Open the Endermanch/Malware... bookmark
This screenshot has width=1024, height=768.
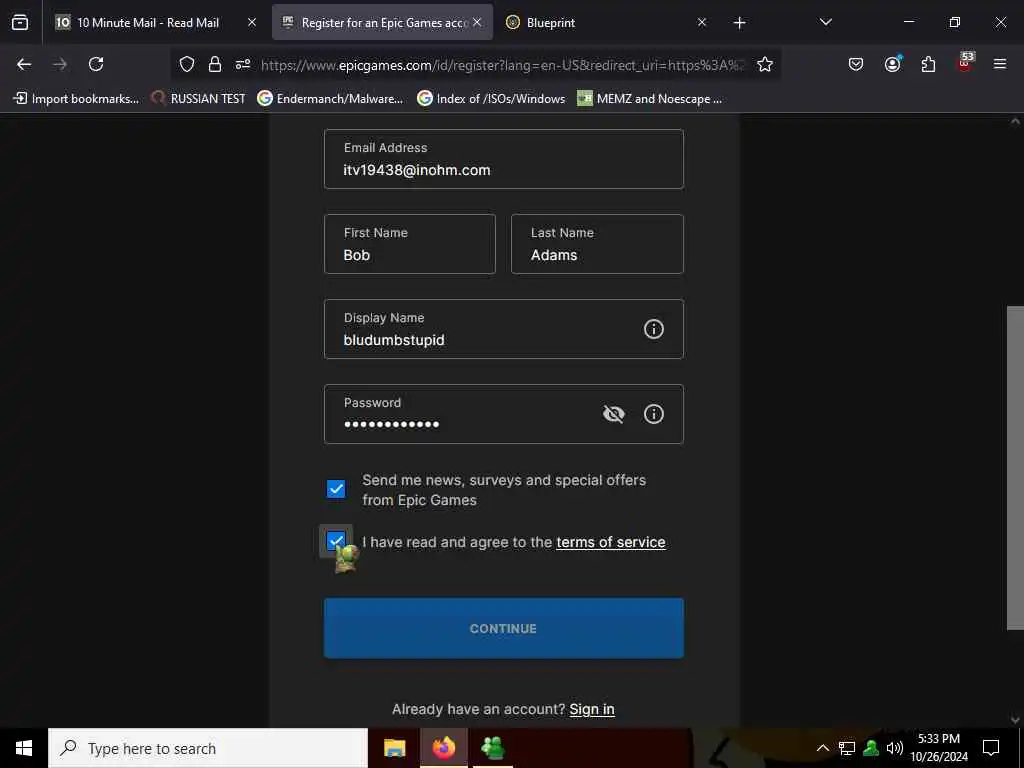click(x=330, y=99)
